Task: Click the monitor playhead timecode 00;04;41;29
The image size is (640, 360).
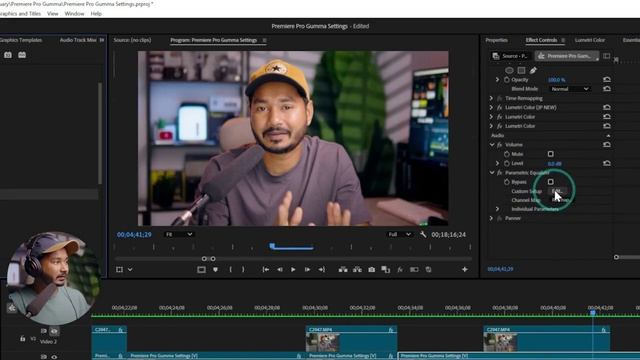Action: (x=134, y=234)
